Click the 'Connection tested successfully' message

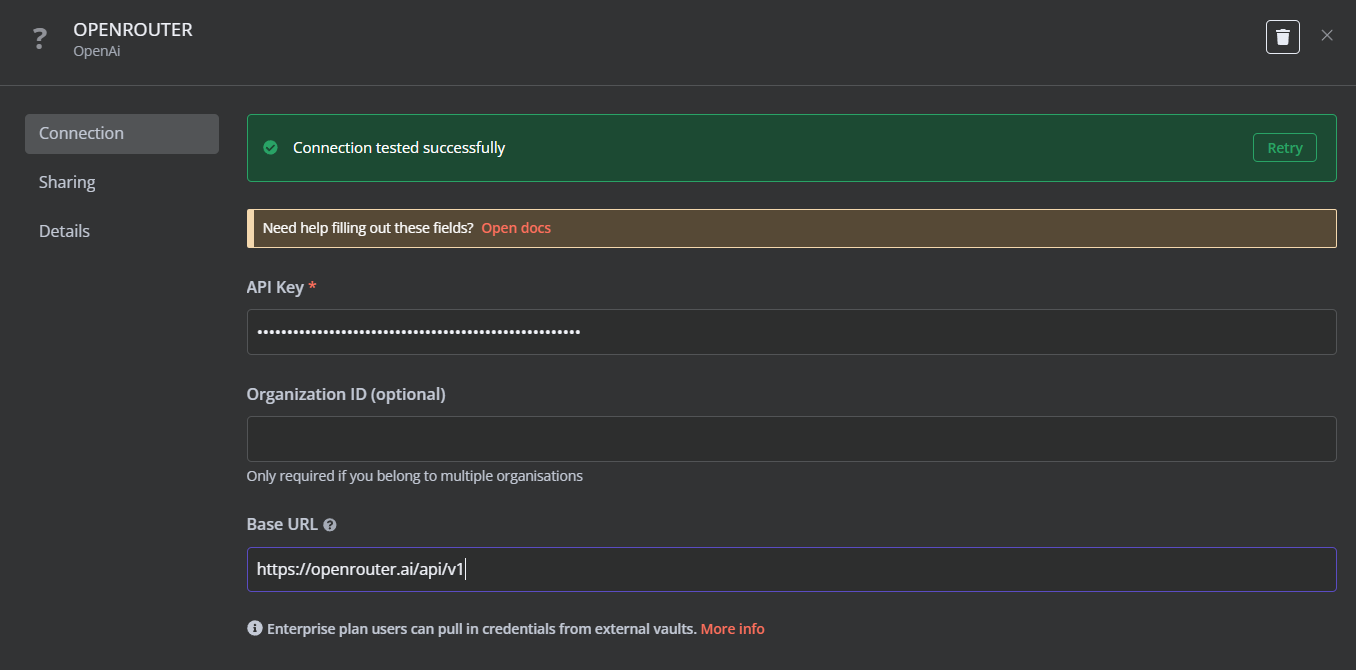(x=399, y=148)
